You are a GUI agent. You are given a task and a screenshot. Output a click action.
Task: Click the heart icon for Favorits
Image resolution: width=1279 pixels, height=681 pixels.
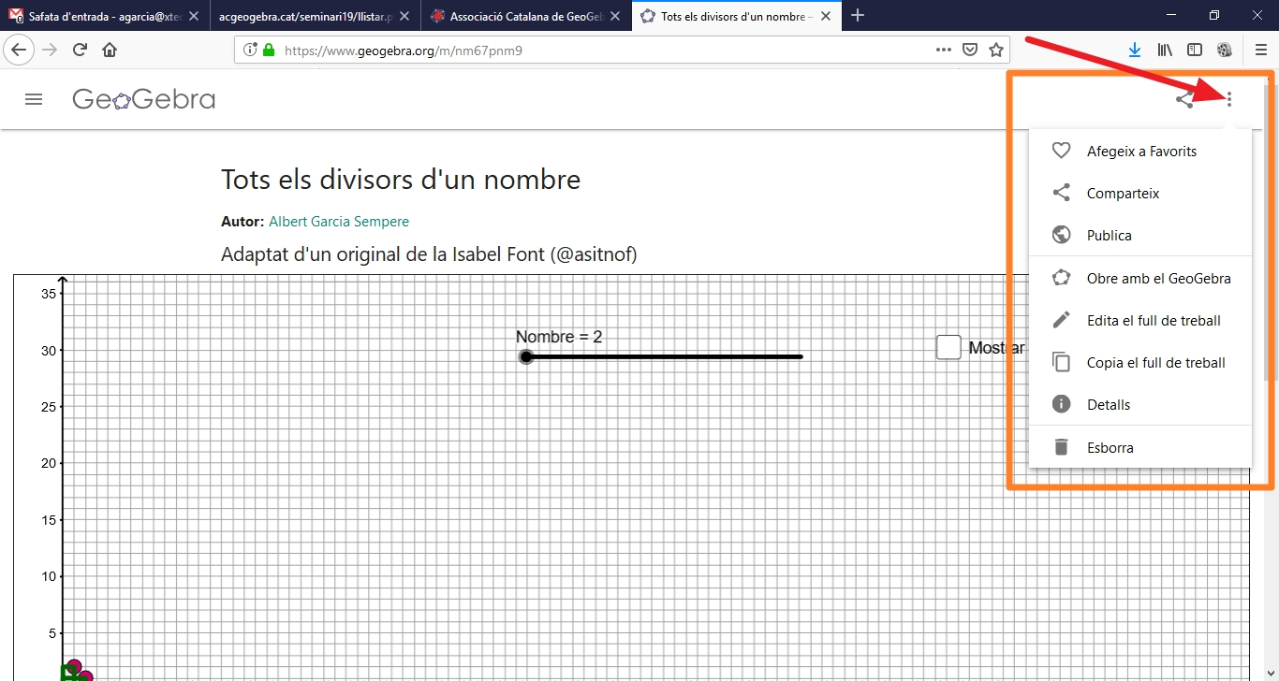1062,151
